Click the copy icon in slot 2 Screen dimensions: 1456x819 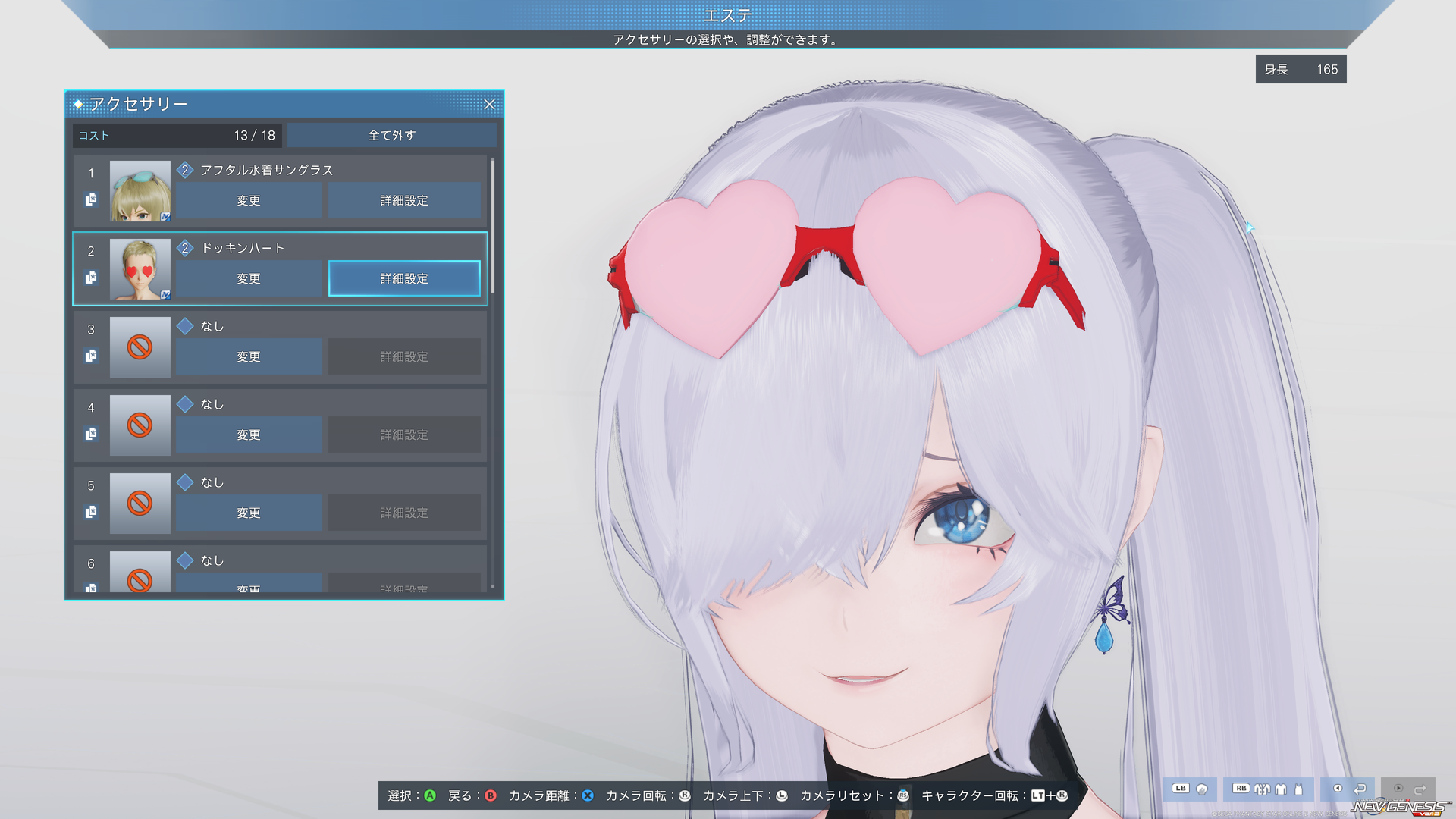tap(91, 278)
